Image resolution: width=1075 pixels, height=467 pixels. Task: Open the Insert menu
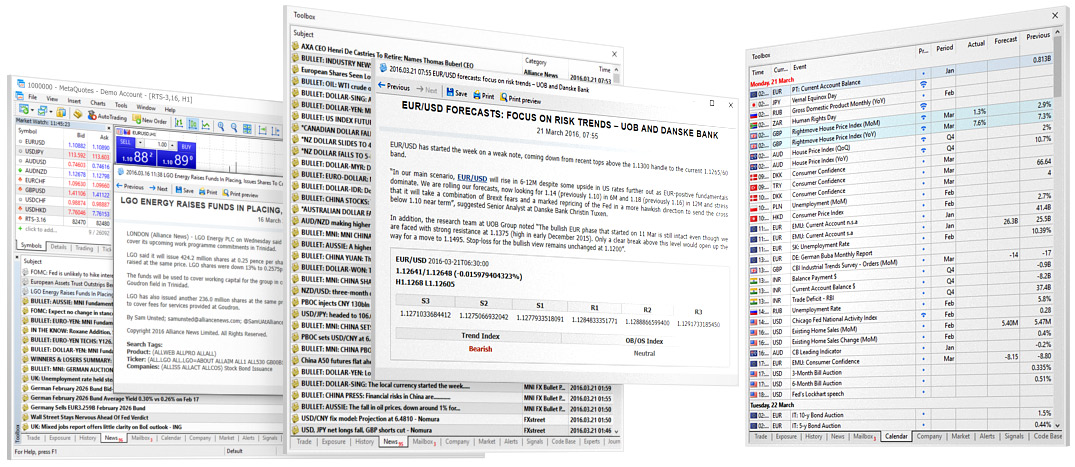pos(74,101)
